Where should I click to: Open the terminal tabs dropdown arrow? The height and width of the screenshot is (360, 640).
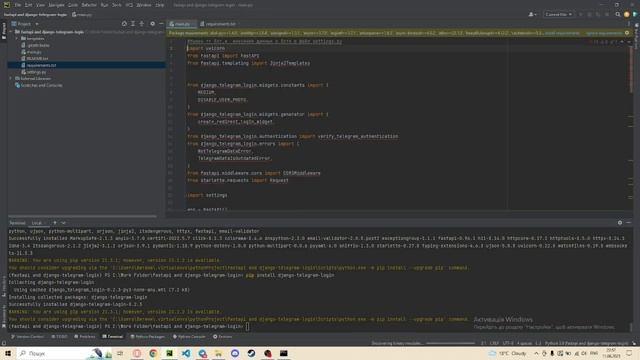(x=63, y=223)
